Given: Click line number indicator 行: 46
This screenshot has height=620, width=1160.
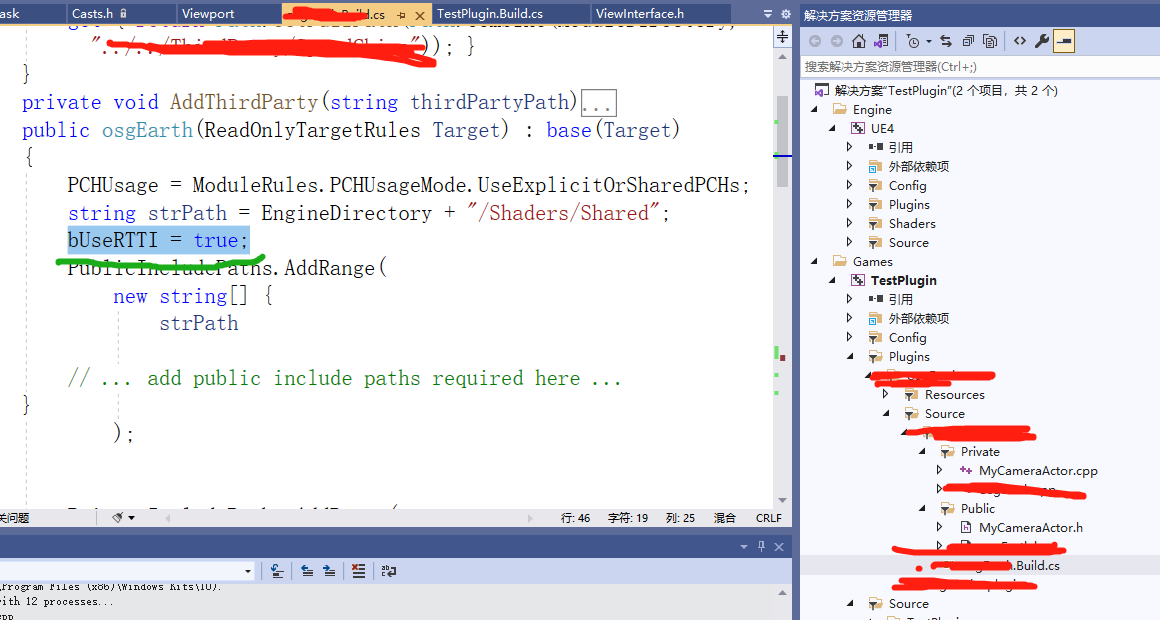Looking at the screenshot, I should [576, 518].
